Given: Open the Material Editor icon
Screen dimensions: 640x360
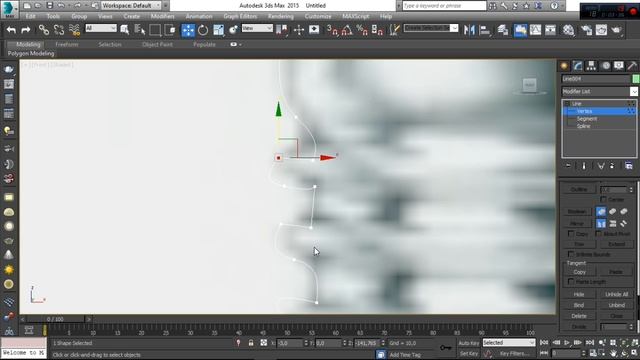Looking at the screenshot, I should coord(569,30).
